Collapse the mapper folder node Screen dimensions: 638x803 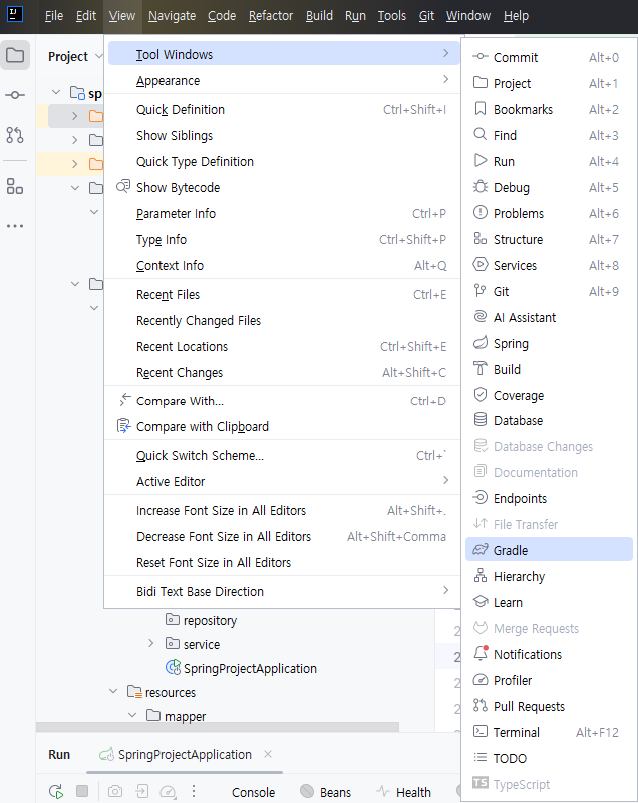[132, 715]
